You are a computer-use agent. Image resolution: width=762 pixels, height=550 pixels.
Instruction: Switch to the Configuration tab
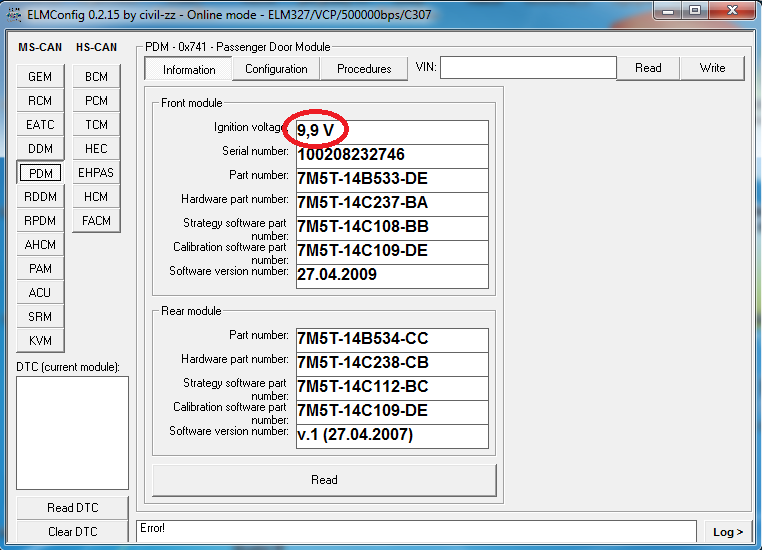tap(276, 69)
